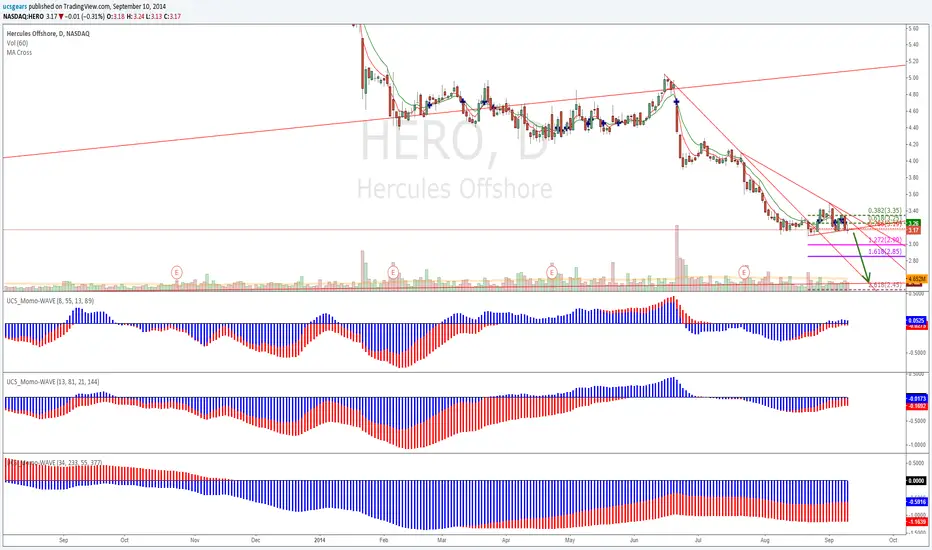Open the ucsgears author profile link

tap(15, 7)
